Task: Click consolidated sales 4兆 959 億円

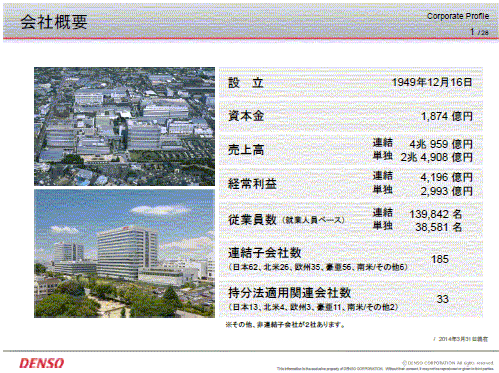Action: coord(441,144)
